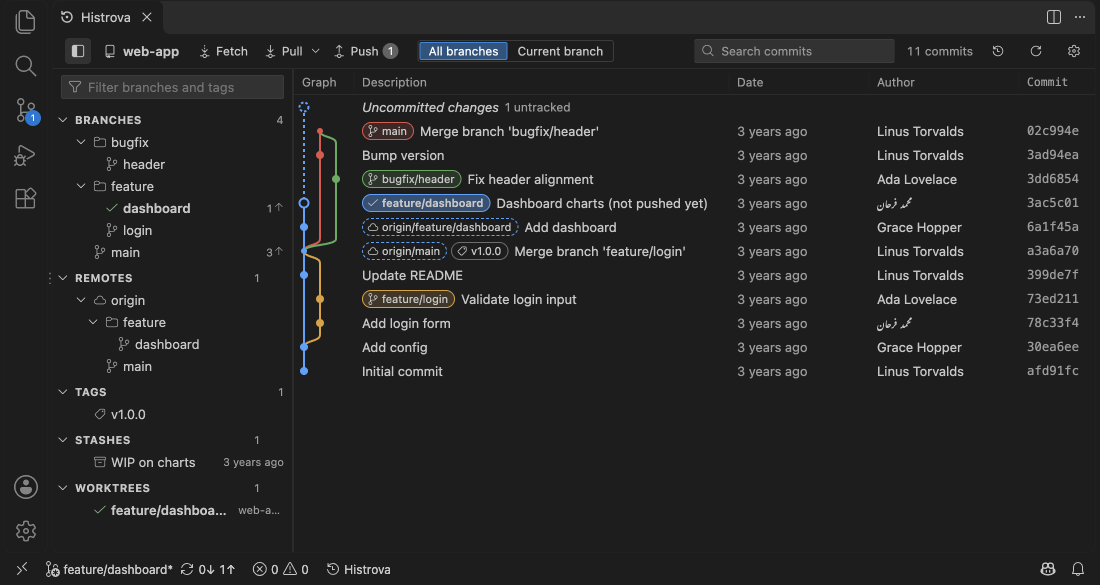Open the Pull options dropdown arrow

point(316,51)
